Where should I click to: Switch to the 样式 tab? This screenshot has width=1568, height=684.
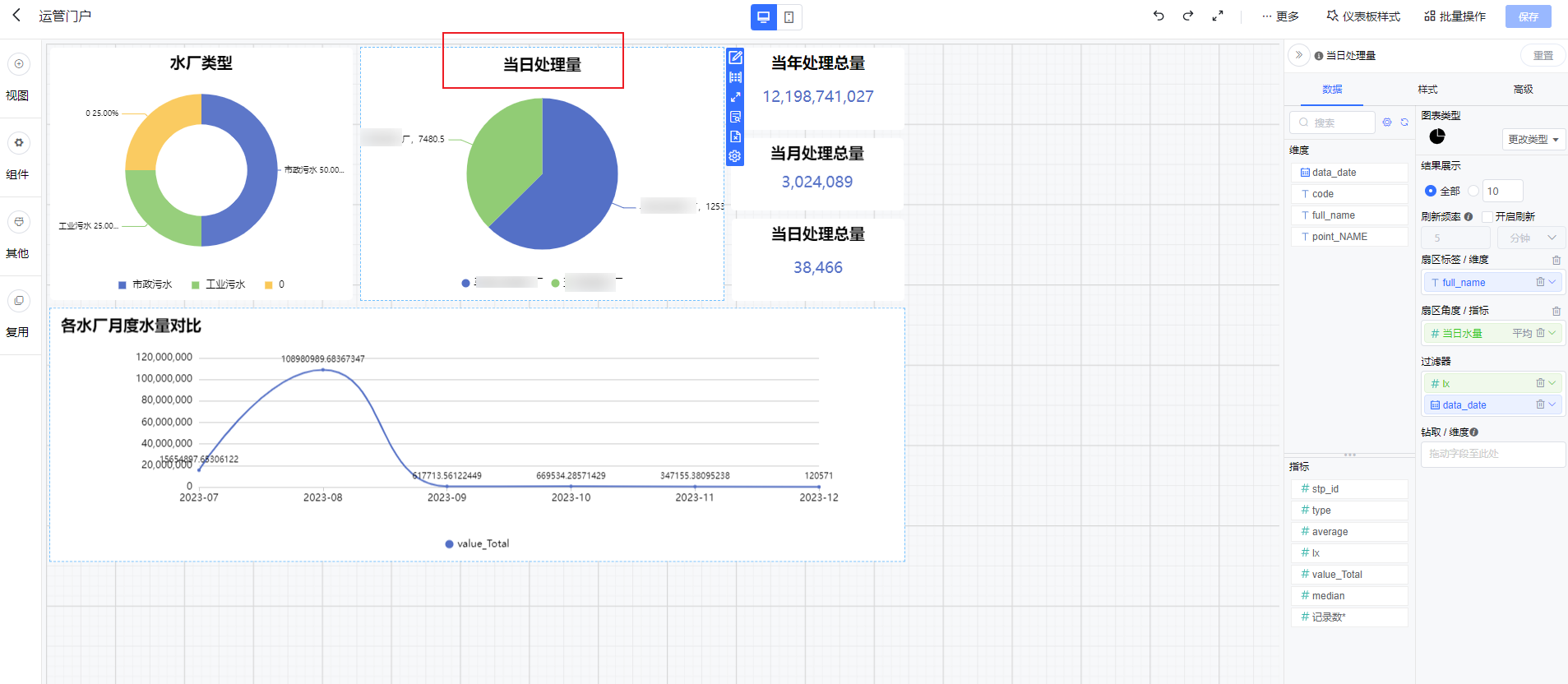click(x=1427, y=90)
